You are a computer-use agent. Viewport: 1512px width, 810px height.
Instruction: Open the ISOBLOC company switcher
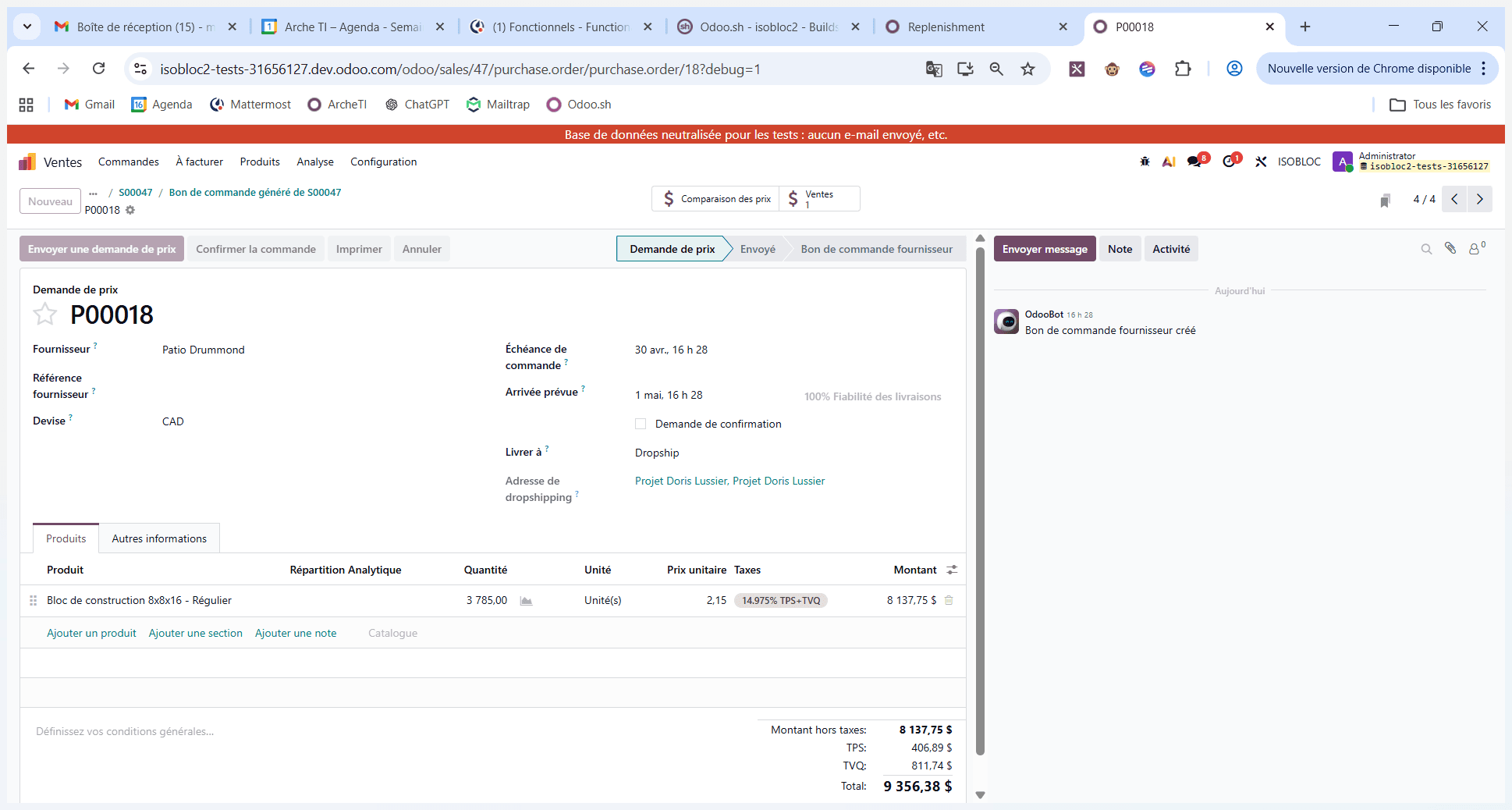[x=1299, y=162]
